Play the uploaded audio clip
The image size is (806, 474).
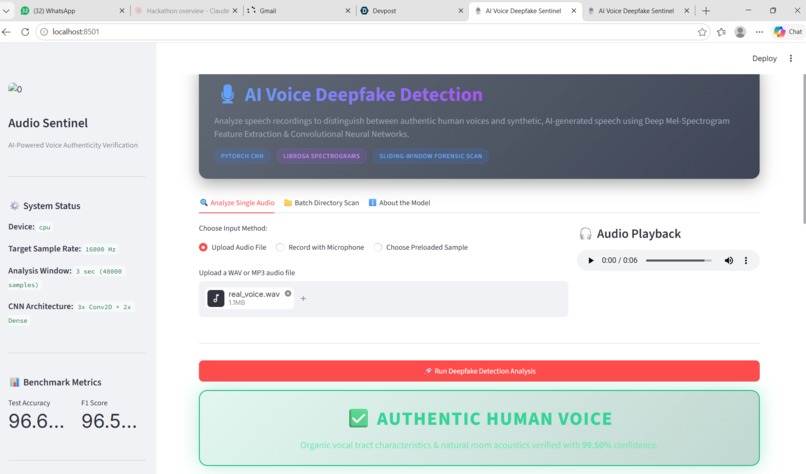[591, 261]
